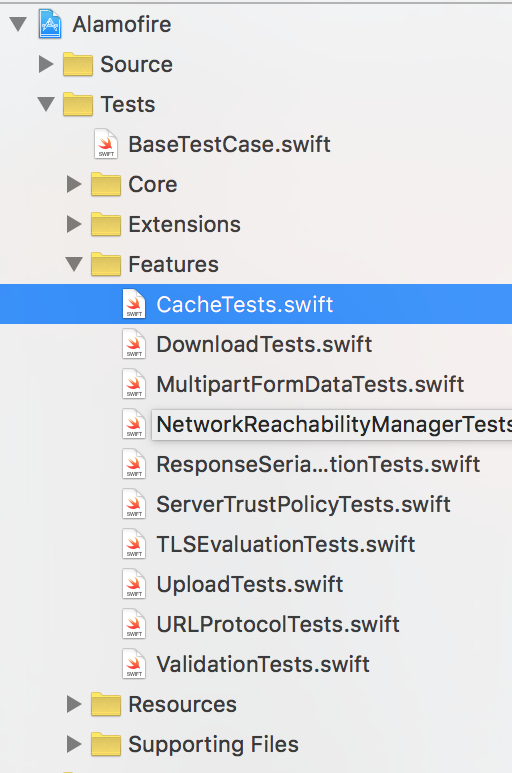Click the Swift icon beside CacheTests.swift
The image size is (512, 773).
pos(134,304)
